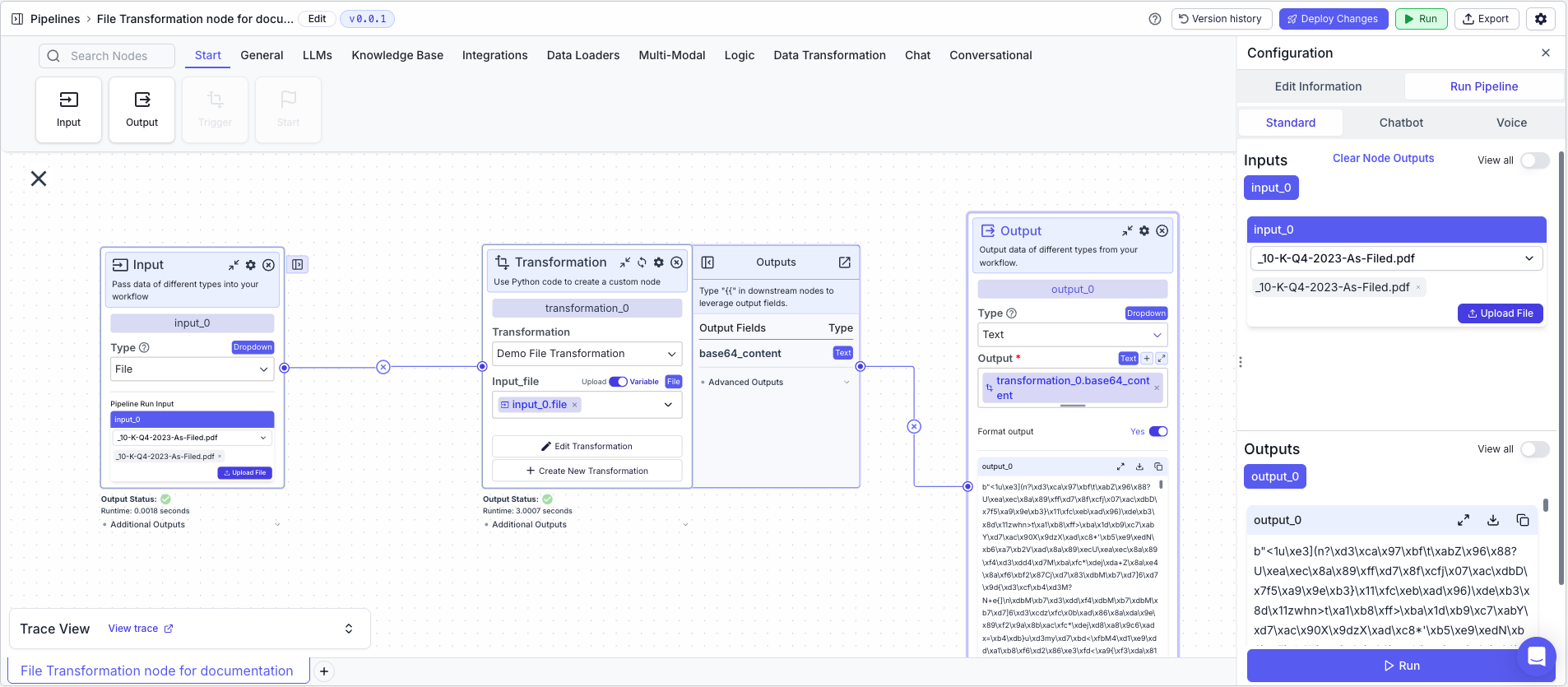Click Upload File in the Configuration panel
The height and width of the screenshot is (687, 1568).
tap(1501, 313)
